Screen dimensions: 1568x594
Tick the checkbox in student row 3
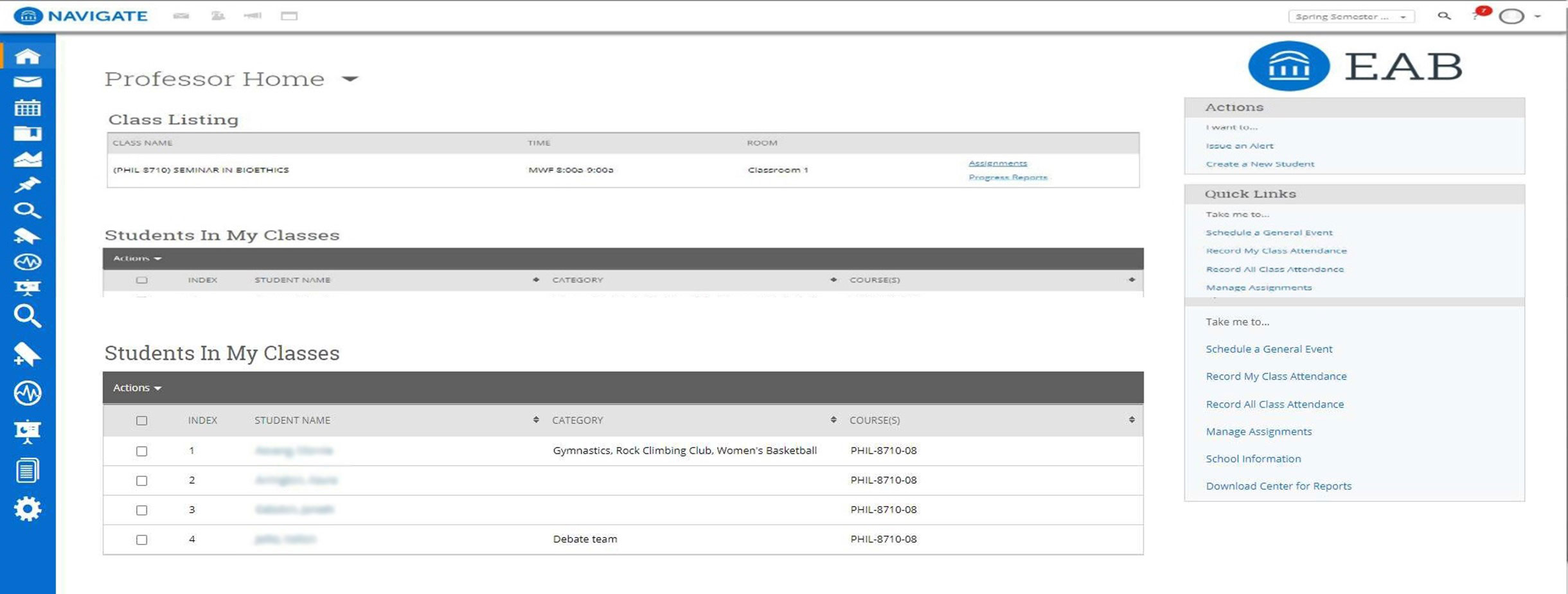[142, 511]
